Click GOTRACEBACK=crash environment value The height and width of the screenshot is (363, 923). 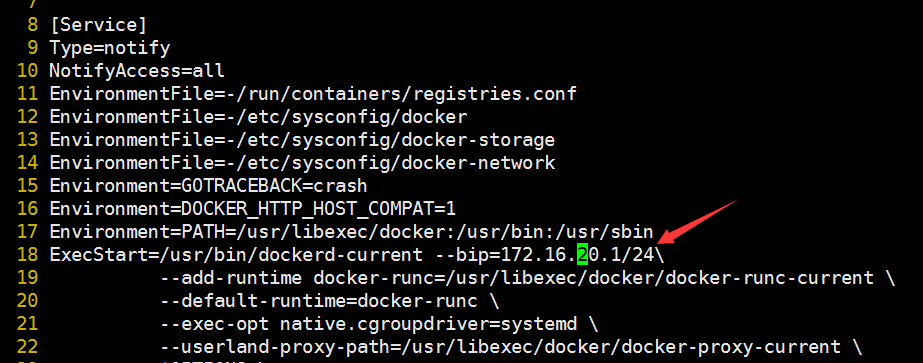tap(274, 186)
